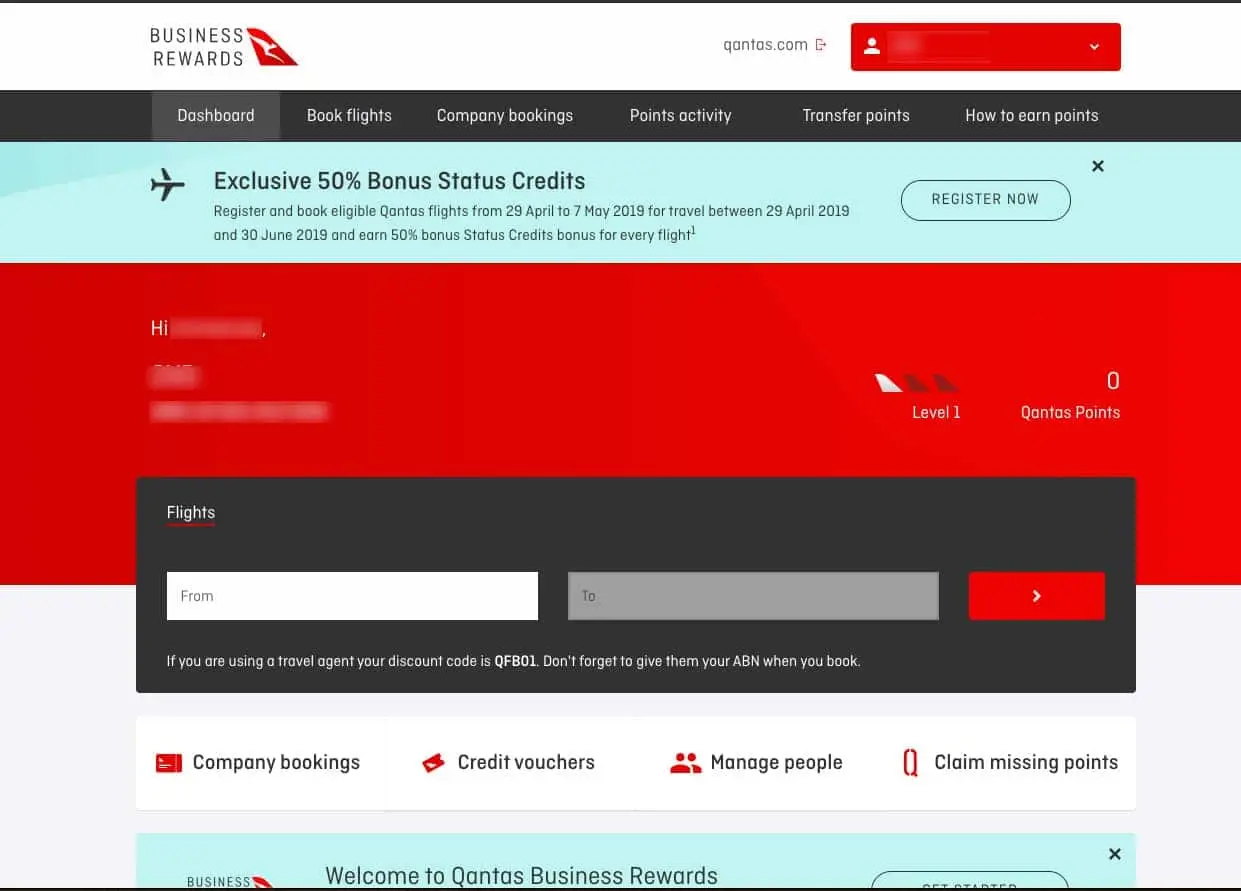
Task: Select the Flights tab in the search panel
Action: (x=191, y=513)
